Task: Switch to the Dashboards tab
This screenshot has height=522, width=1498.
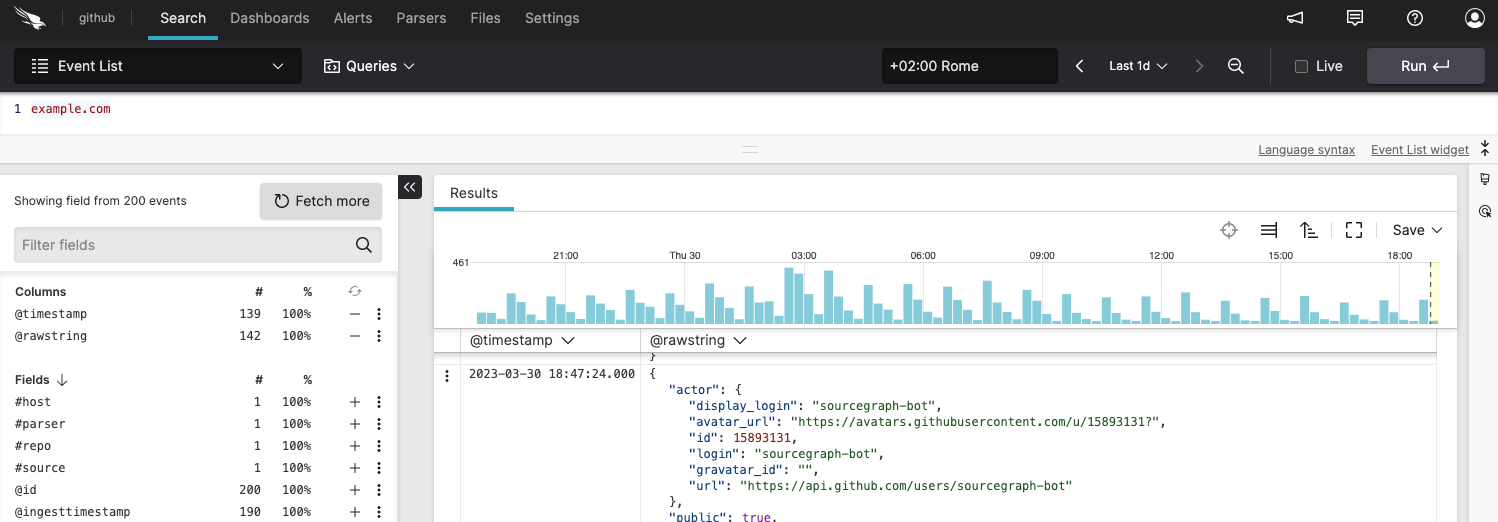Action: [269, 18]
